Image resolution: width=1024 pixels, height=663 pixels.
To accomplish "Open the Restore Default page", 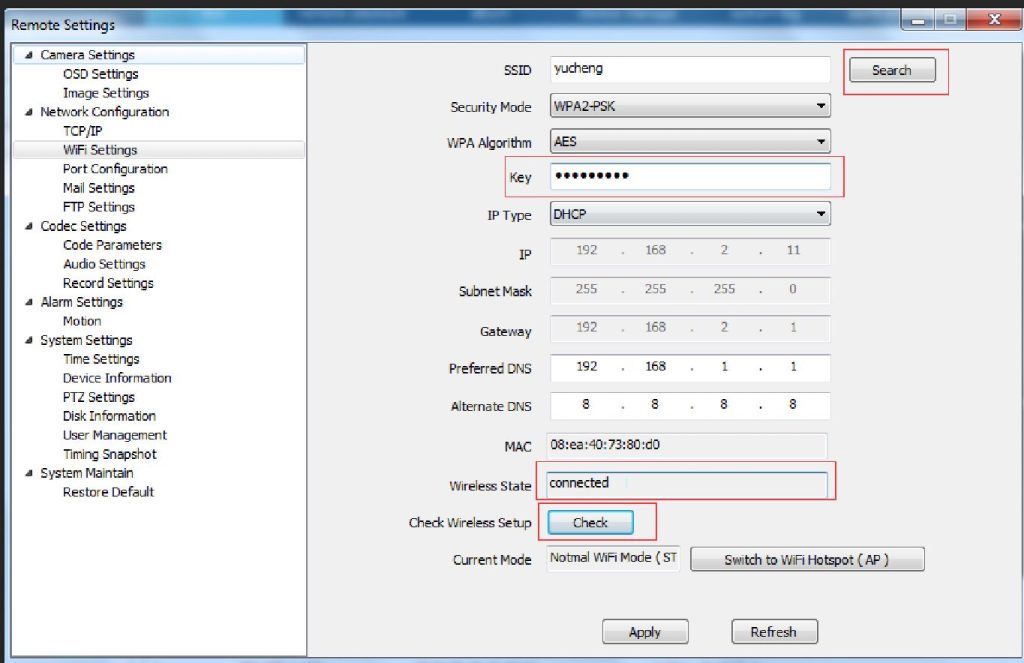I will click(x=108, y=492).
